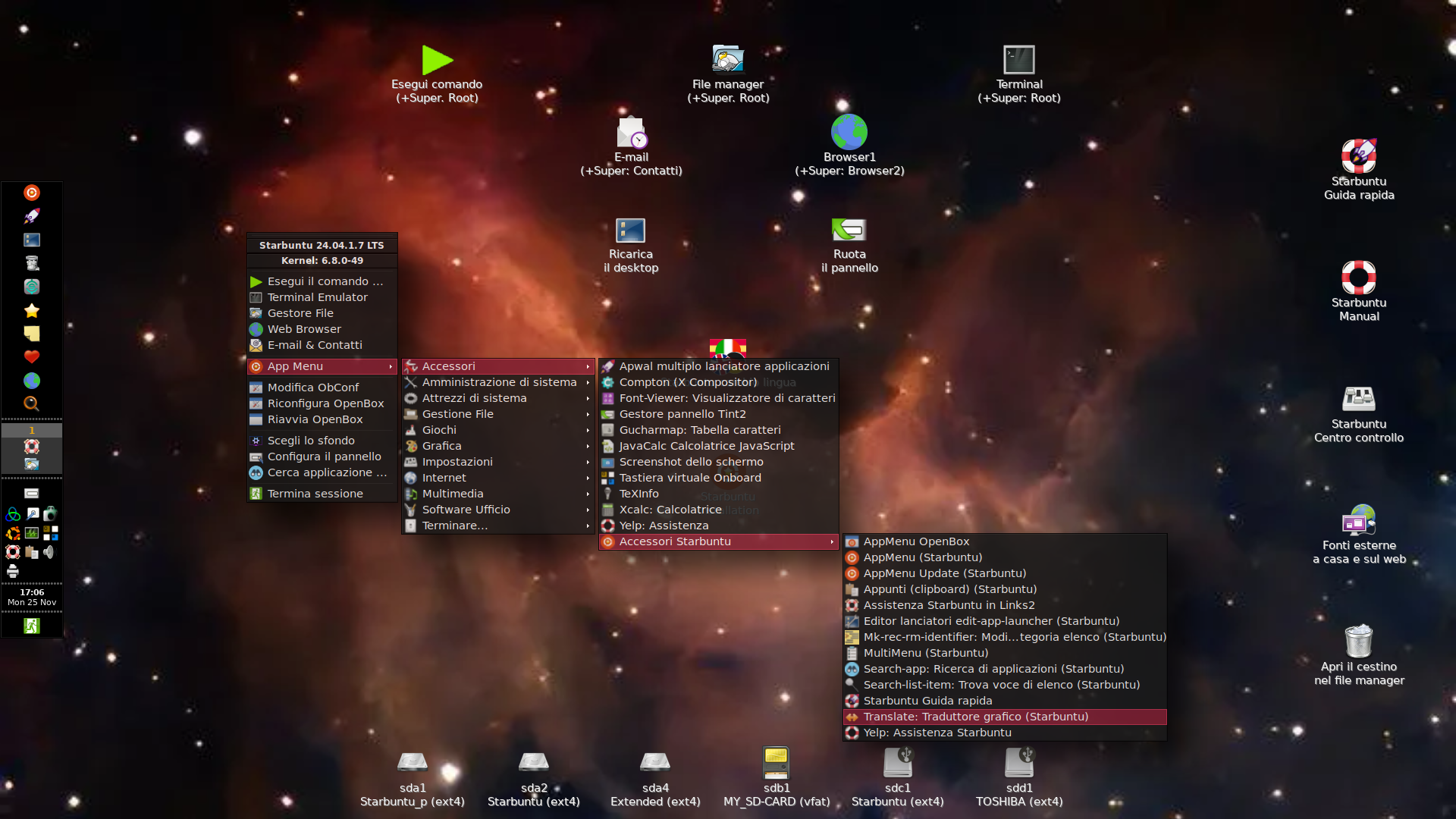Choose Web Browser from root menu
Screen dimensions: 1456x819
tap(322, 329)
